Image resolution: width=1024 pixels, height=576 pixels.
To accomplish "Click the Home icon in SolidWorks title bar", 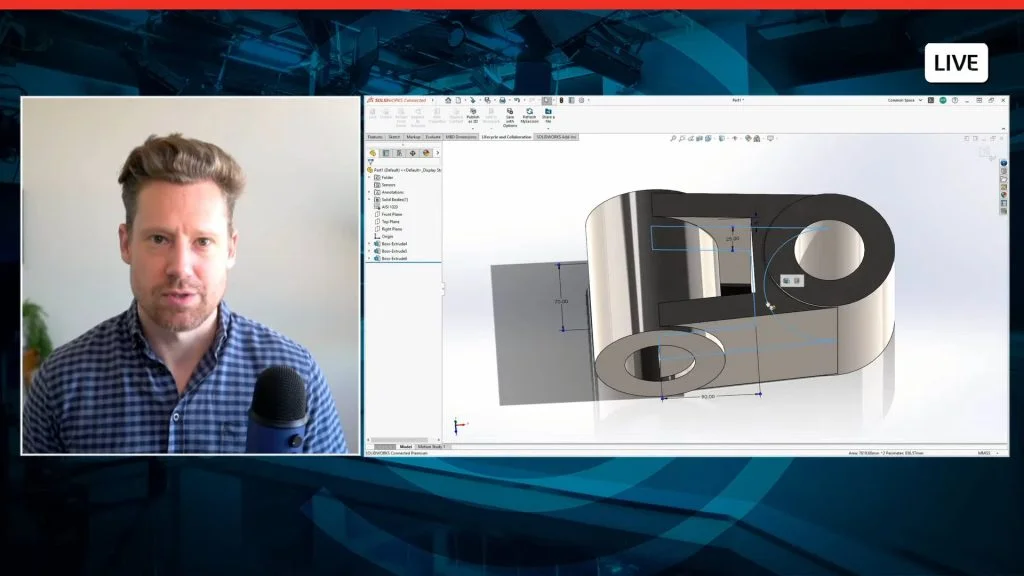I will click(449, 100).
